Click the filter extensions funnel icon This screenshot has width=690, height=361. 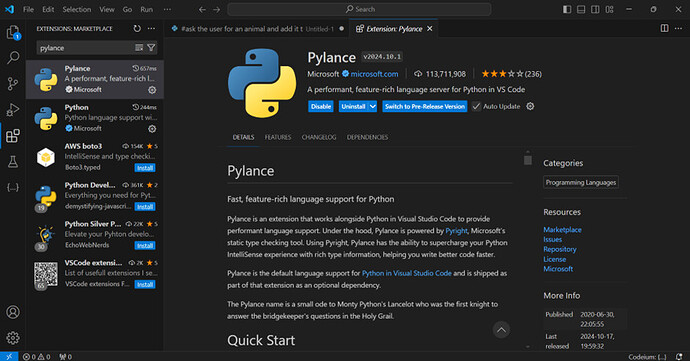[x=151, y=48]
